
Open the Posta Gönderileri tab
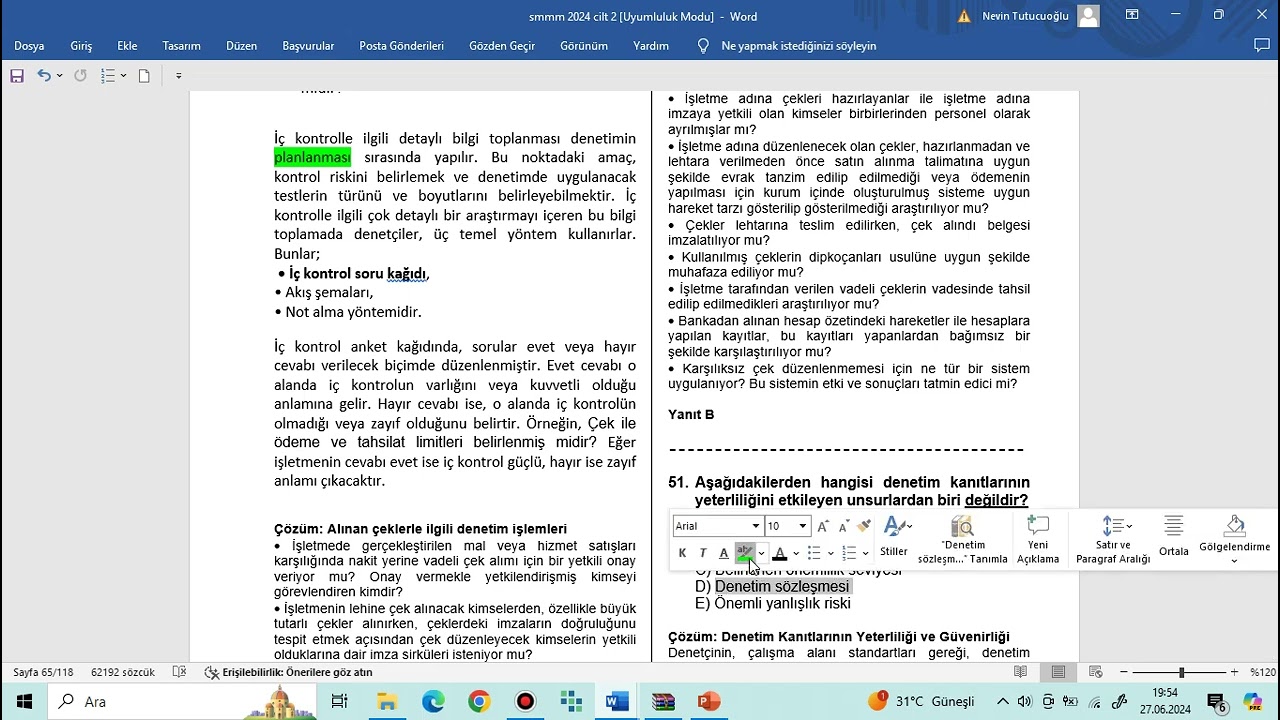401,46
